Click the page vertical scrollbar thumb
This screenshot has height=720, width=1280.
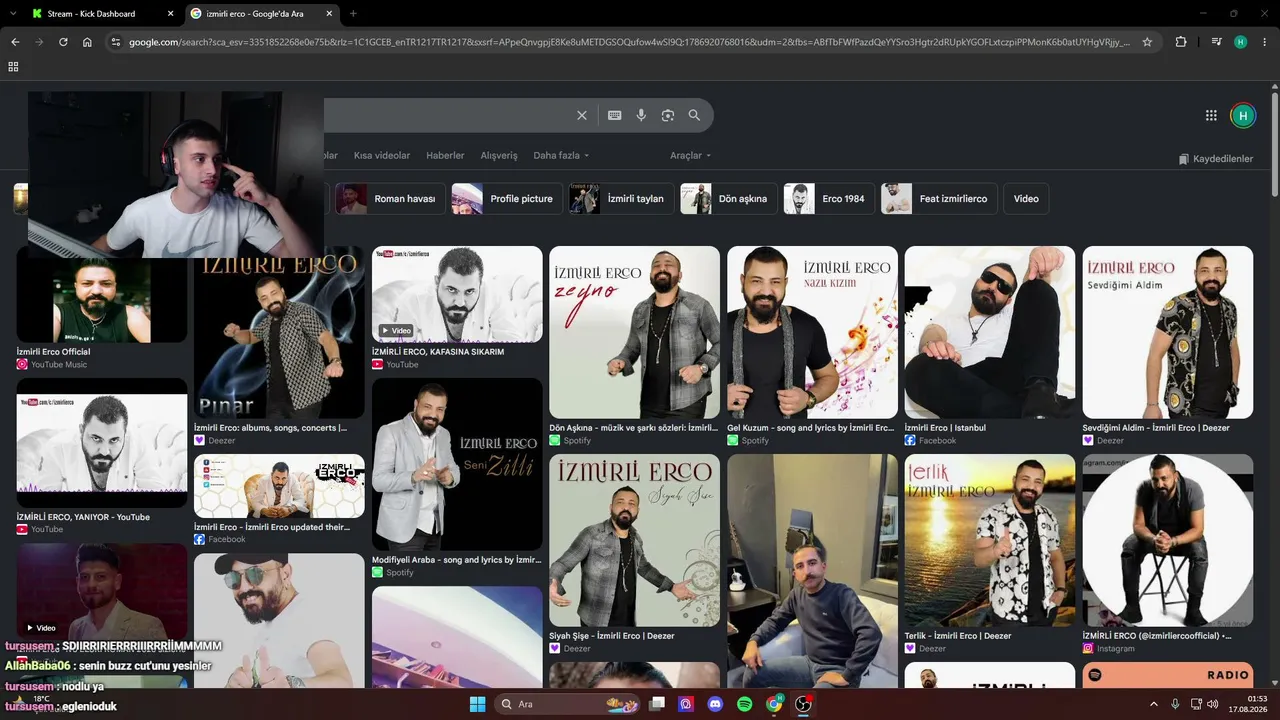[1275, 145]
